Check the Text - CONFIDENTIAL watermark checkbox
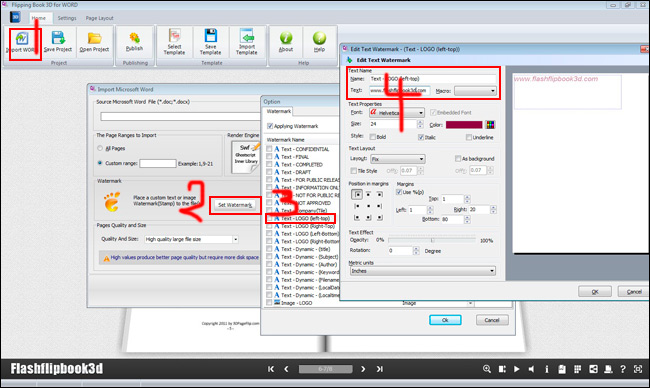This screenshot has width=650, height=388. coord(269,149)
